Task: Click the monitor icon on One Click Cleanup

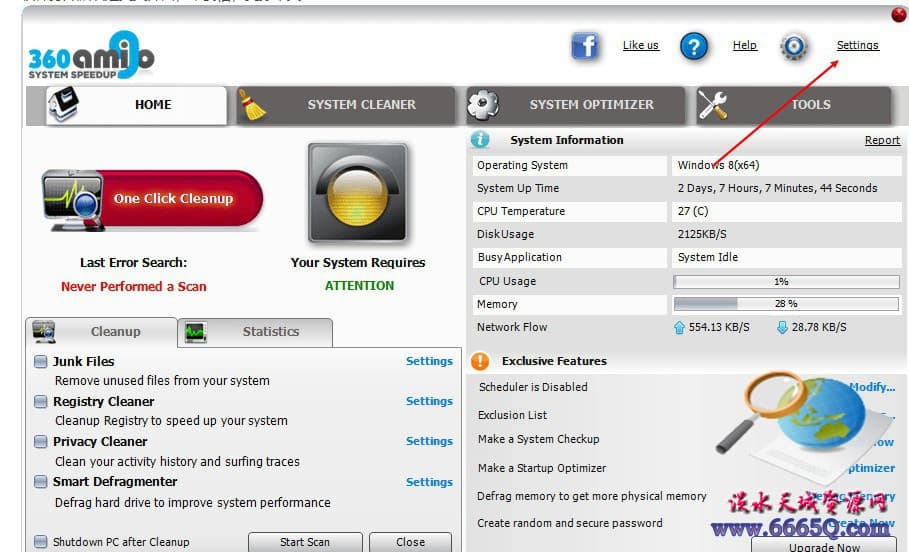Action: 72,200
